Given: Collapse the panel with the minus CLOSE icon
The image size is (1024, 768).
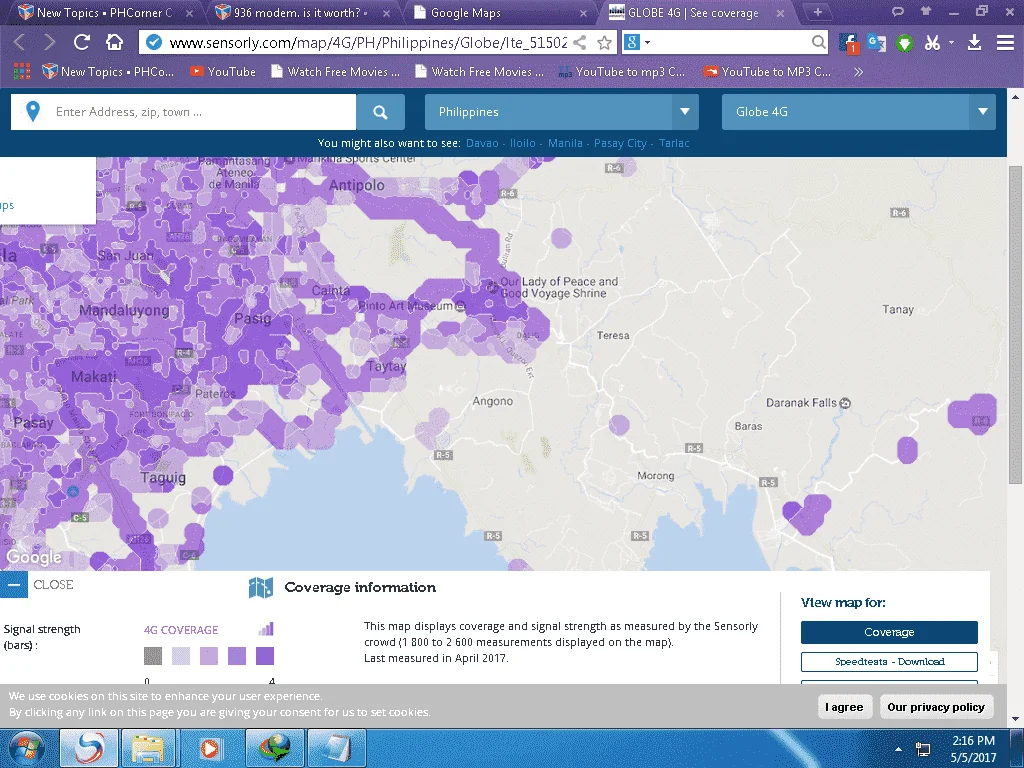Looking at the screenshot, I should [x=14, y=585].
